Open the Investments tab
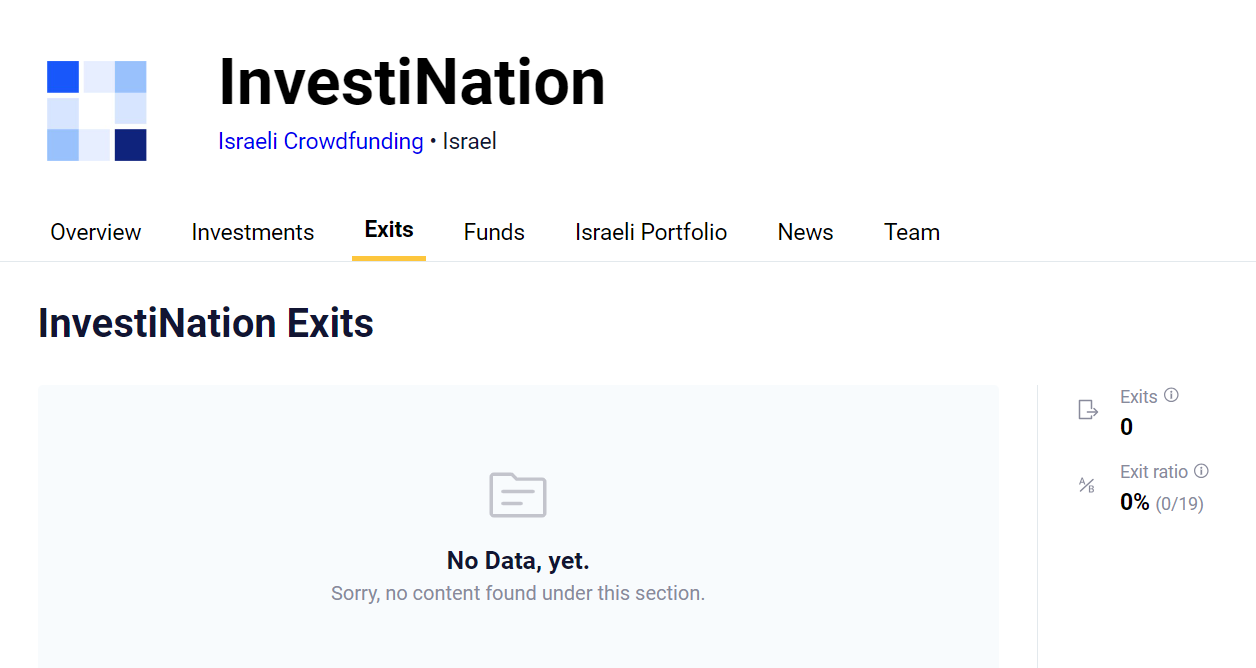This screenshot has height=668, width=1256. (253, 232)
